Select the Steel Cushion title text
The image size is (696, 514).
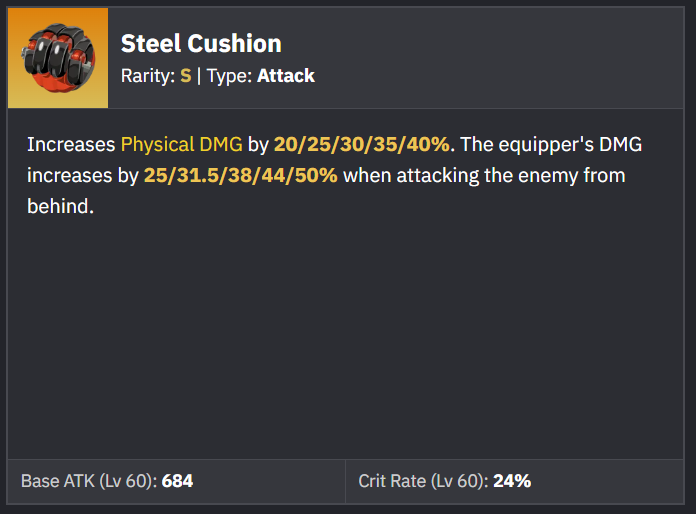click(201, 44)
